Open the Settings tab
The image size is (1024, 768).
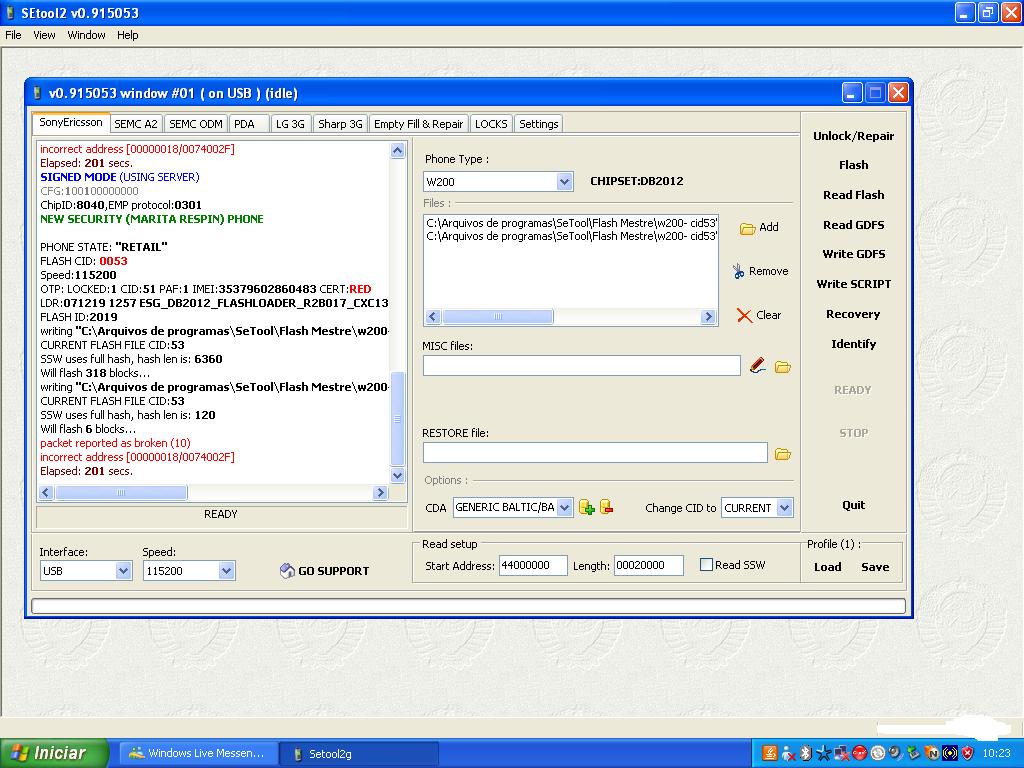pyautogui.click(x=539, y=124)
